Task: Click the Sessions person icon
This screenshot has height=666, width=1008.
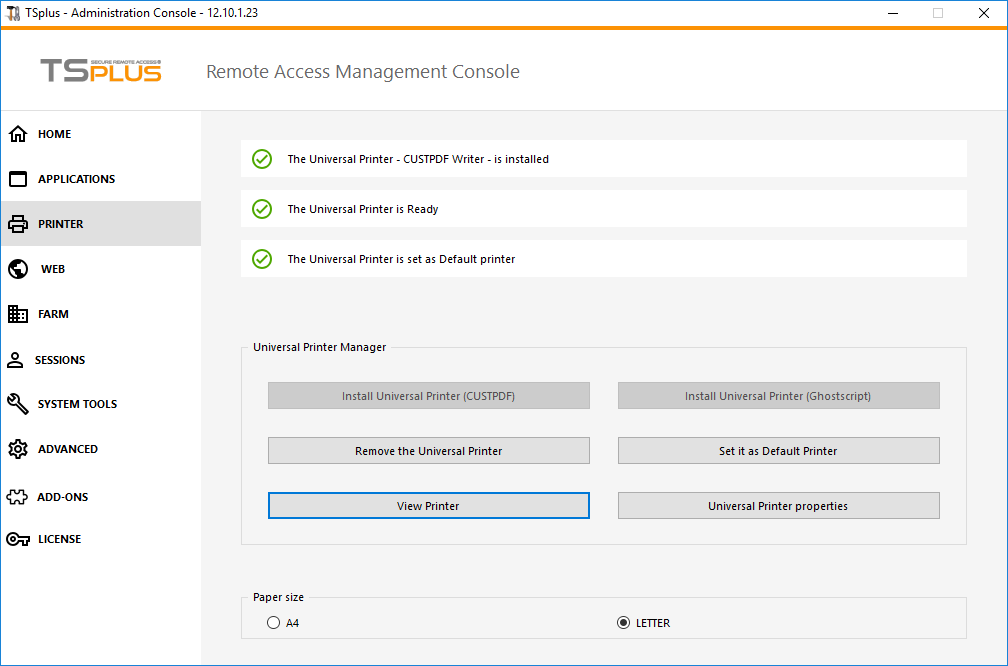Action: [x=15, y=359]
